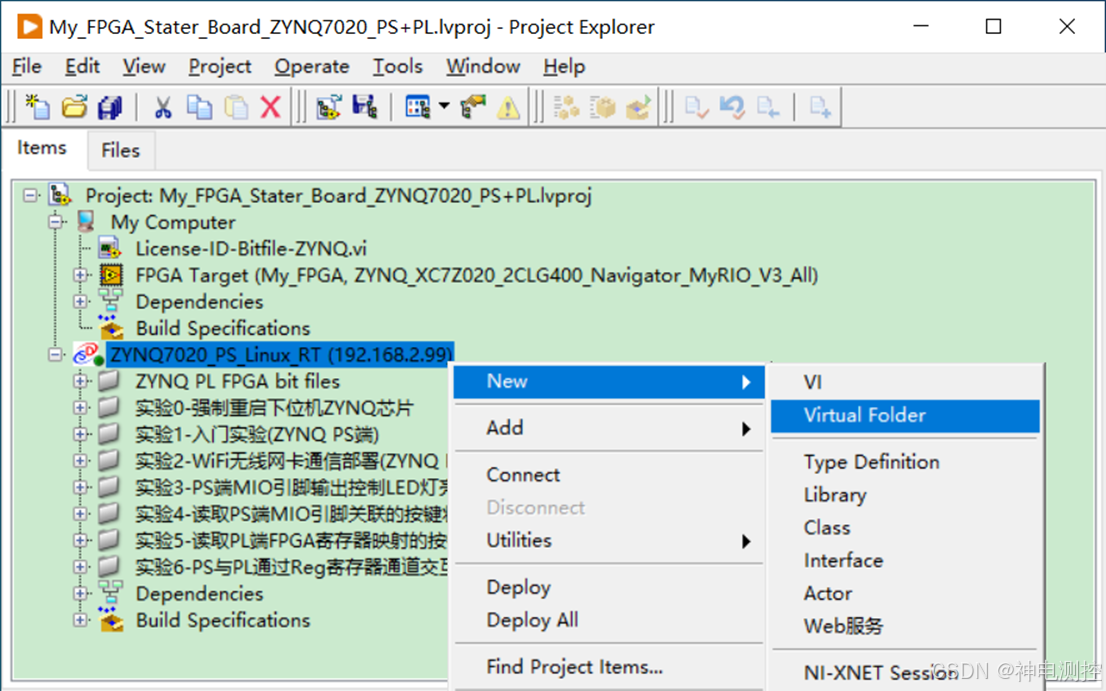Click the ZYNQ7020_PS_Linux_RT target icon
The width and height of the screenshot is (1106, 691).
tap(87, 354)
